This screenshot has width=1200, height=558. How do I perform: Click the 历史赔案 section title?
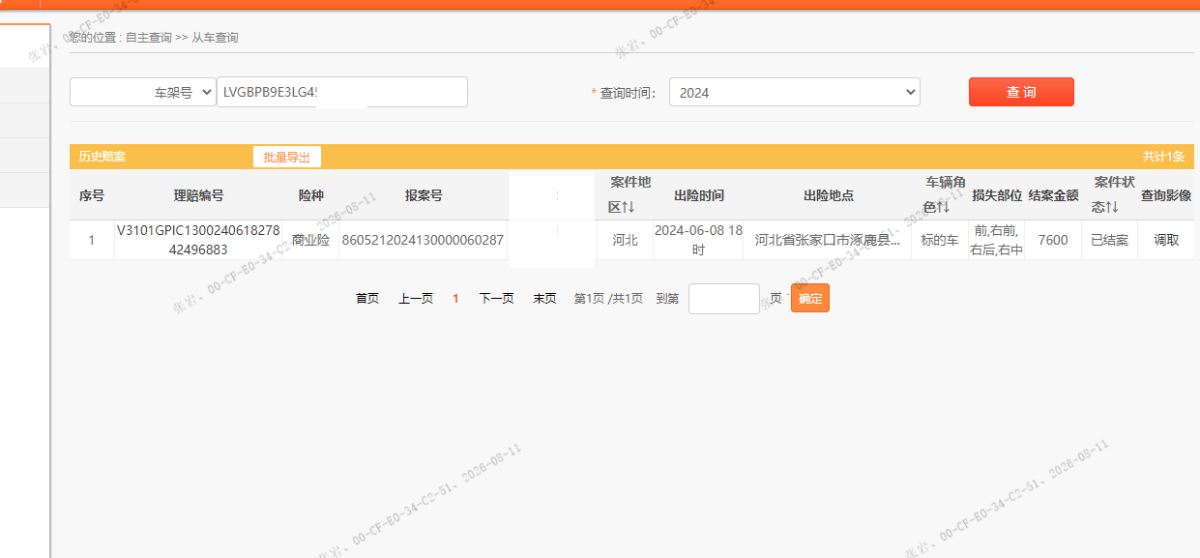[x=102, y=157]
